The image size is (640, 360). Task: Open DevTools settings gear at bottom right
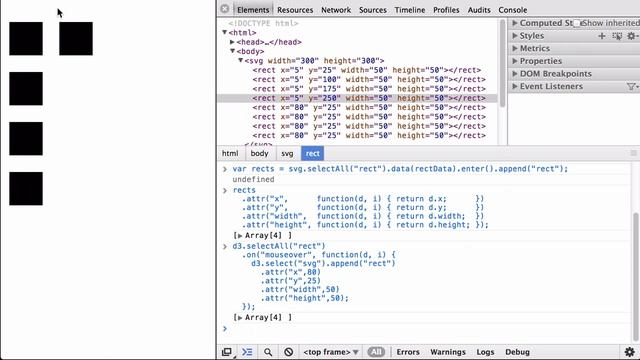[629, 352]
